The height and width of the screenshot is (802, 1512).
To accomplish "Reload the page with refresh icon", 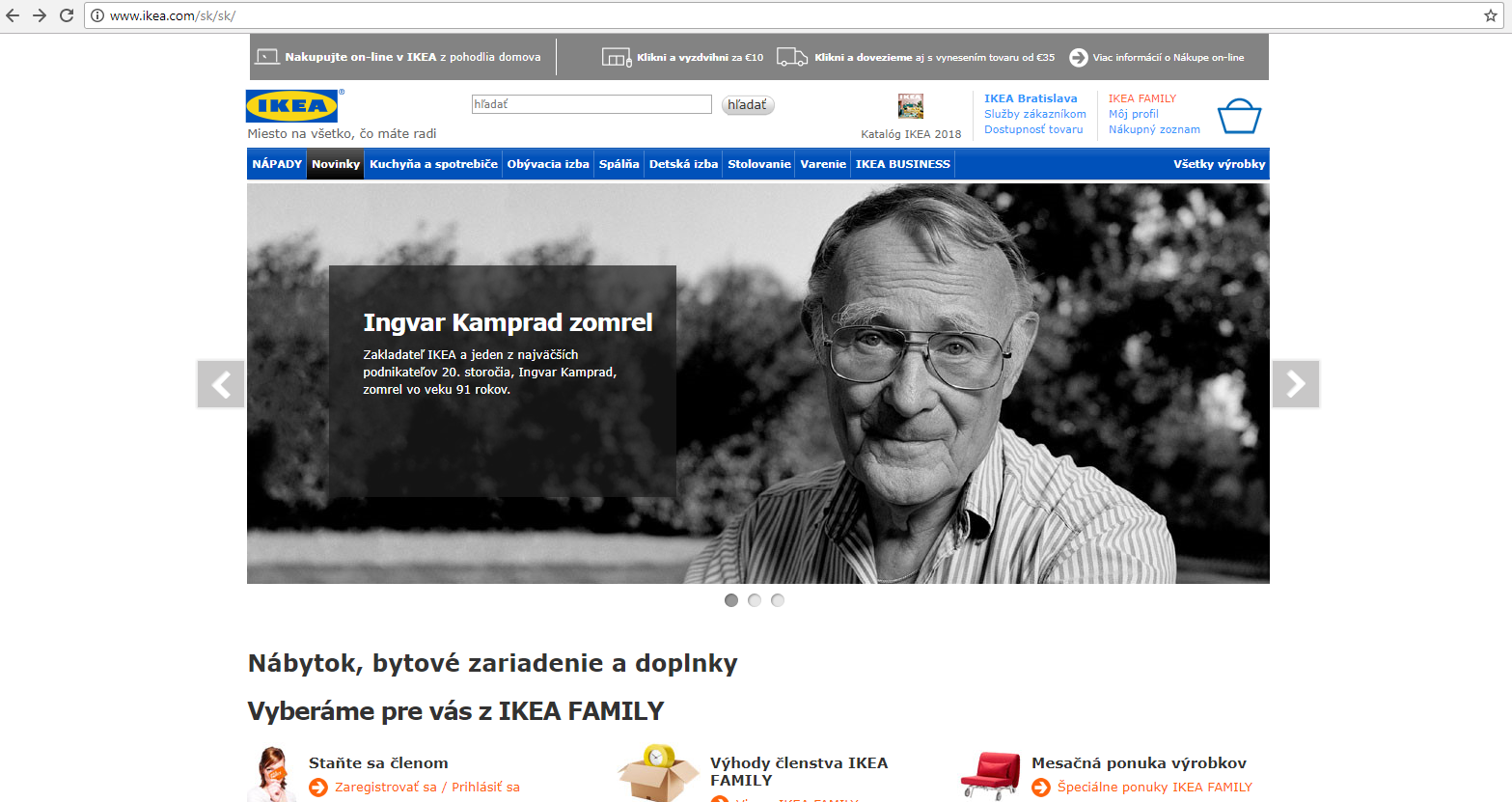I will (67, 15).
